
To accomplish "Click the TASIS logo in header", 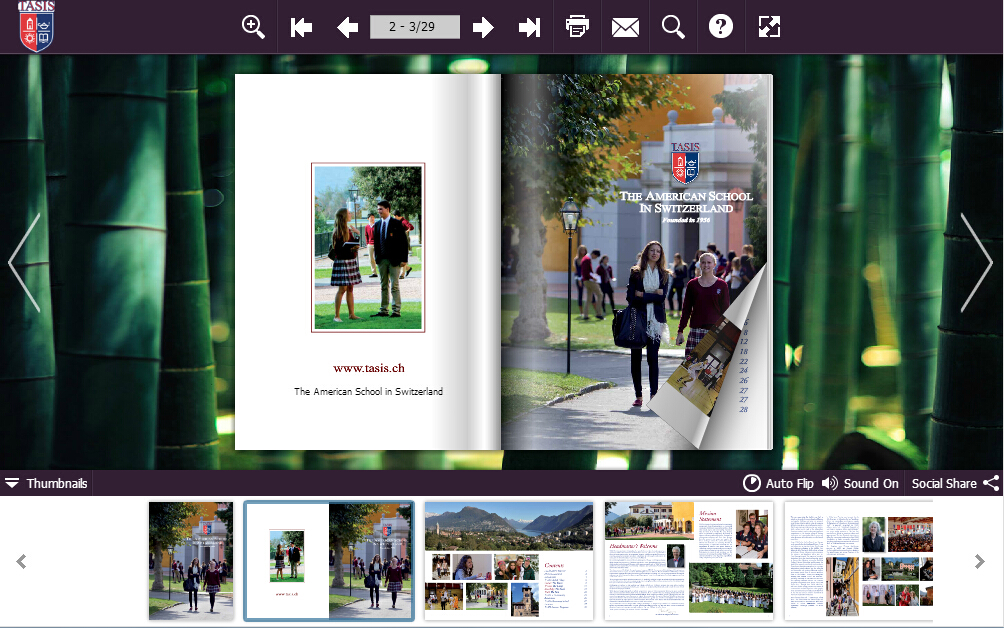I will 36,26.
